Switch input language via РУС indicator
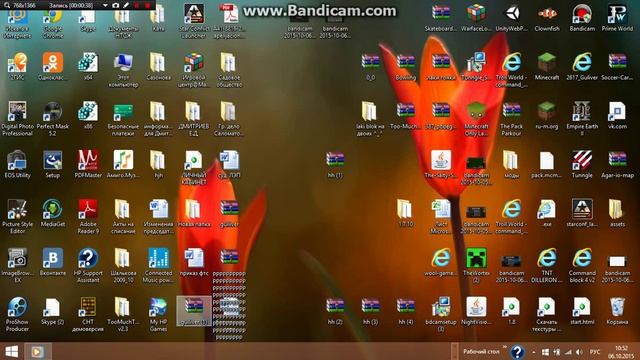 click(x=595, y=352)
